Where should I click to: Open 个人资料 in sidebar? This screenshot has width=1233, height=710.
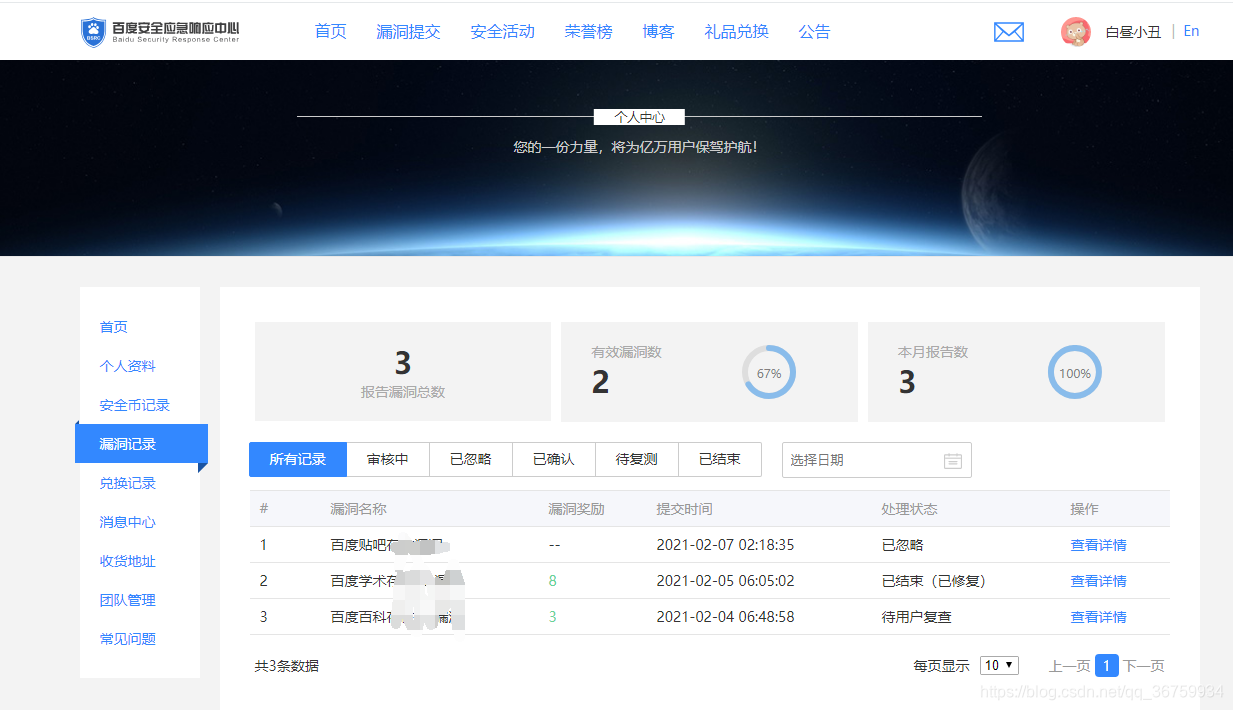pyautogui.click(x=128, y=366)
